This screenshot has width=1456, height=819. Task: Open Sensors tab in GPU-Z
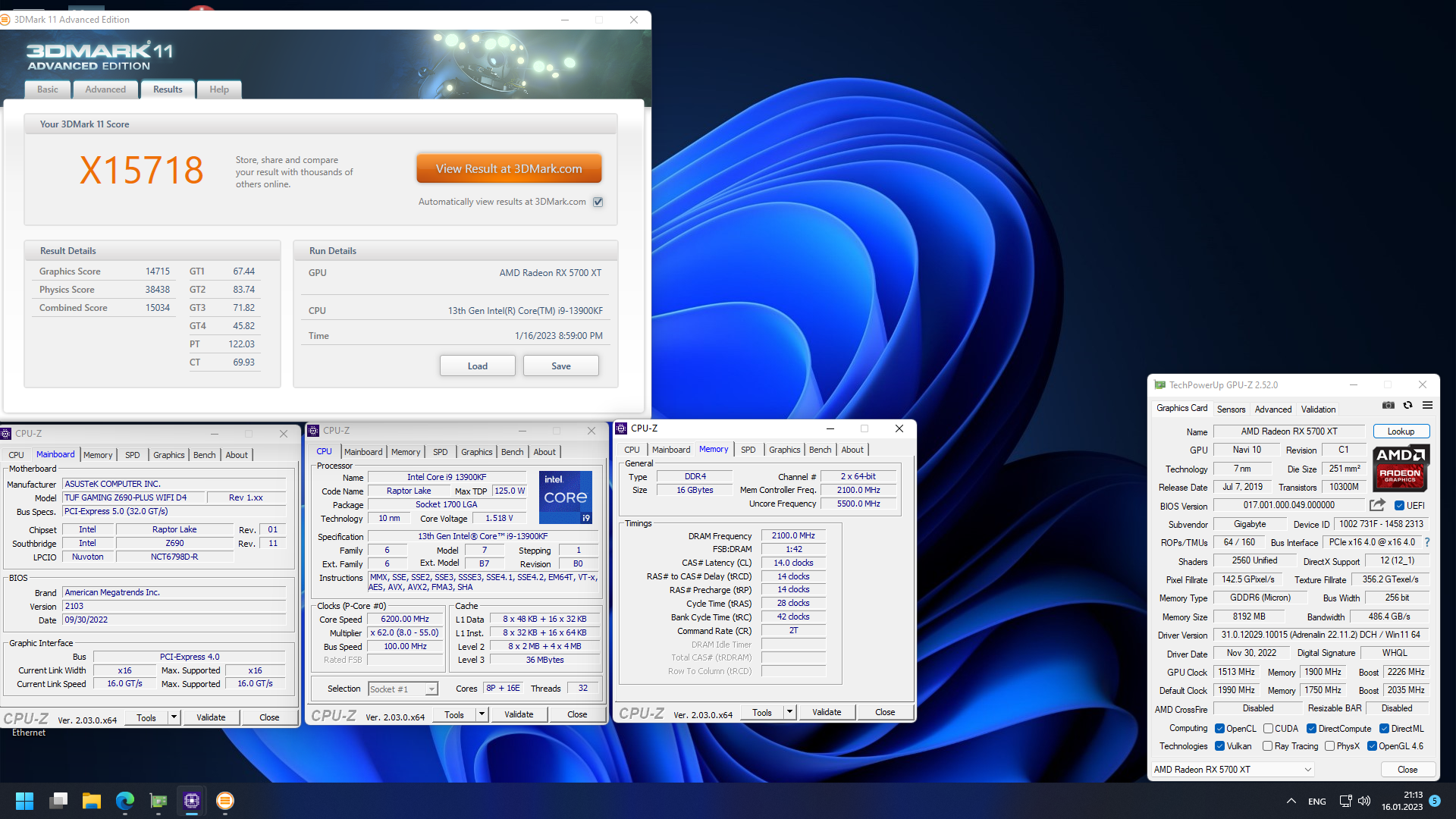pyautogui.click(x=1231, y=409)
